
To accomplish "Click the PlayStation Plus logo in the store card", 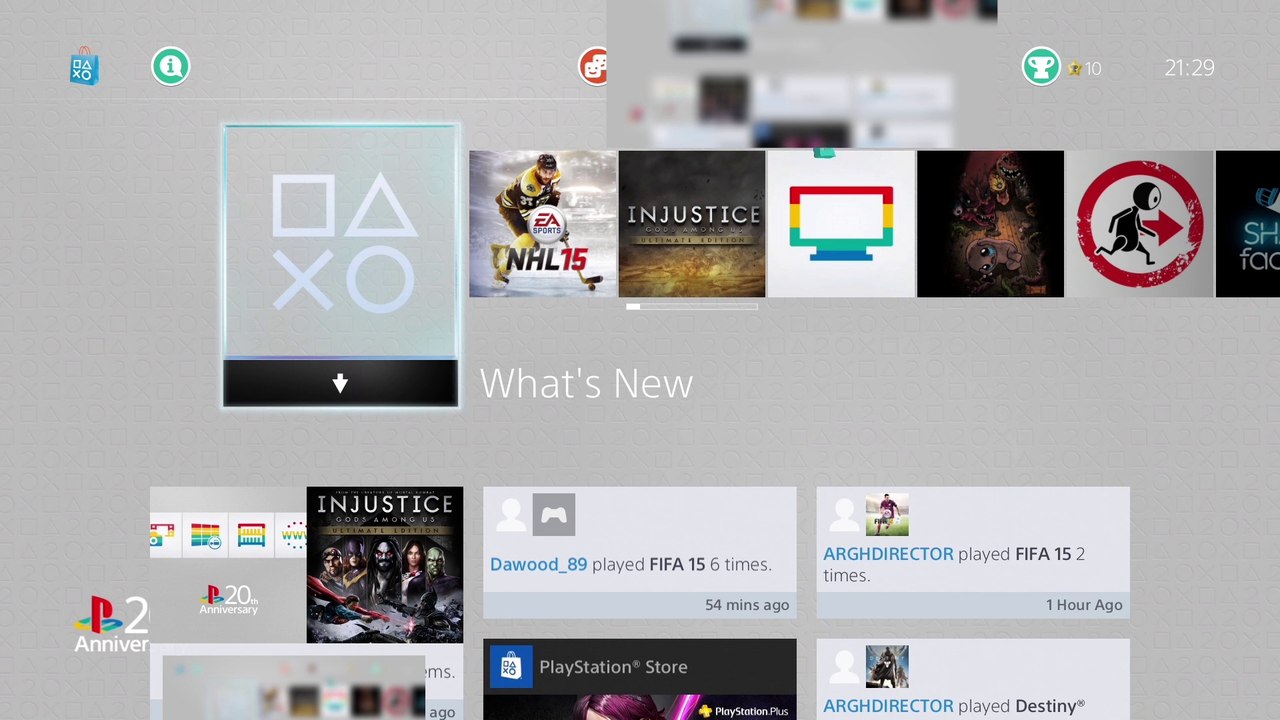I will [x=743, y=711].
